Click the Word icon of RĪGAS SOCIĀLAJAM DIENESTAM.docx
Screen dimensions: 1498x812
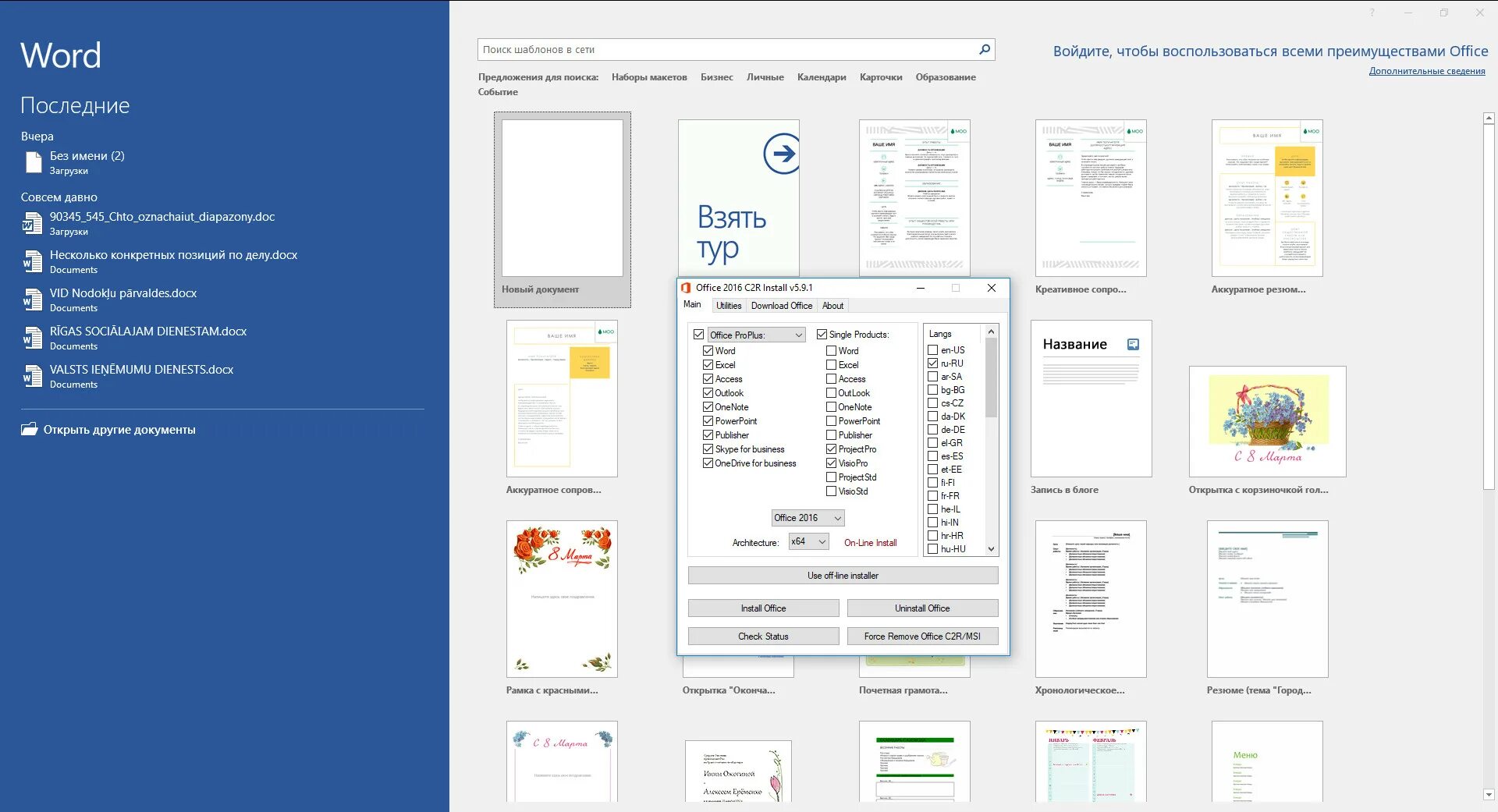[32, 338]
